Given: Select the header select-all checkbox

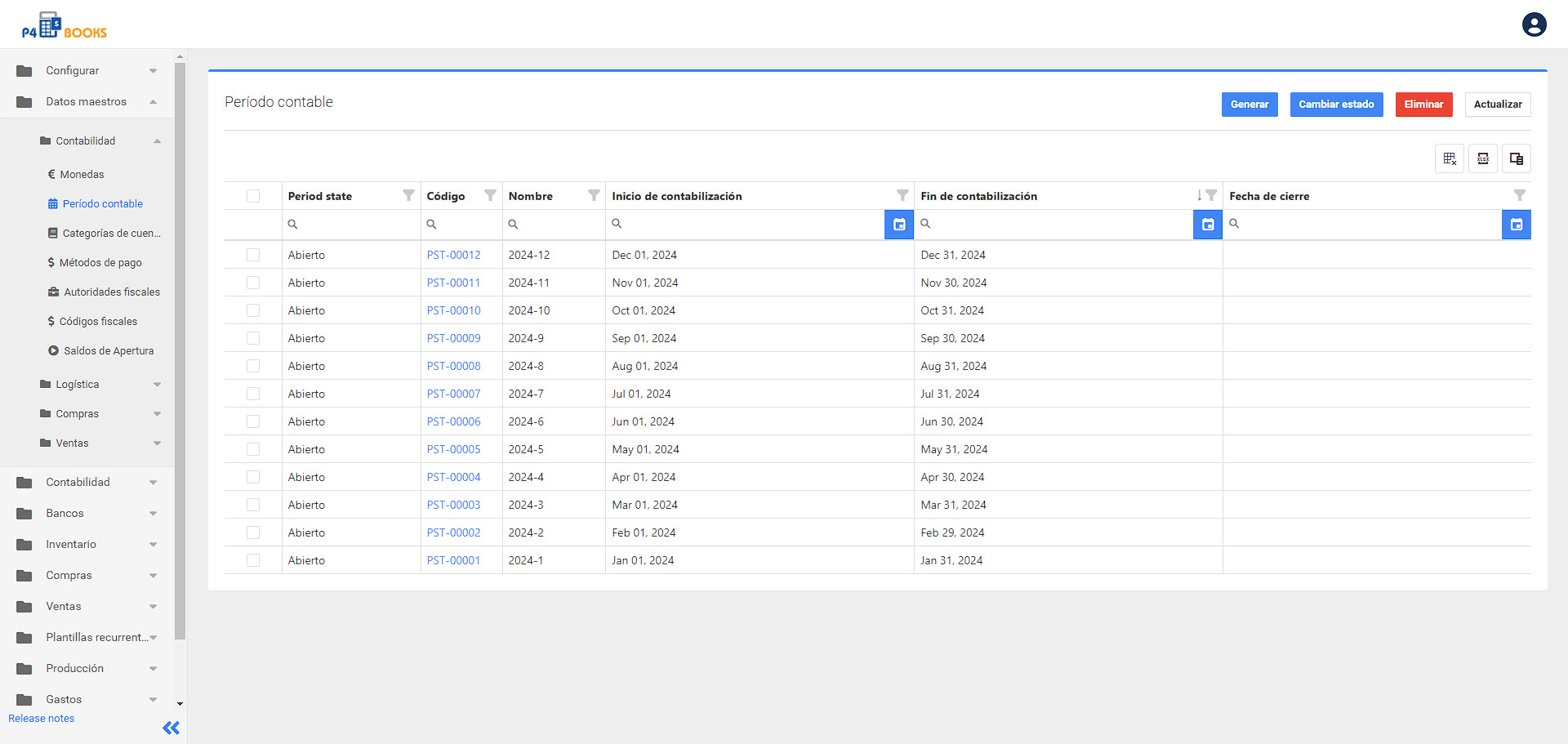Looking at the screenshot, I should pyautogui.click(x=253, y=196).
